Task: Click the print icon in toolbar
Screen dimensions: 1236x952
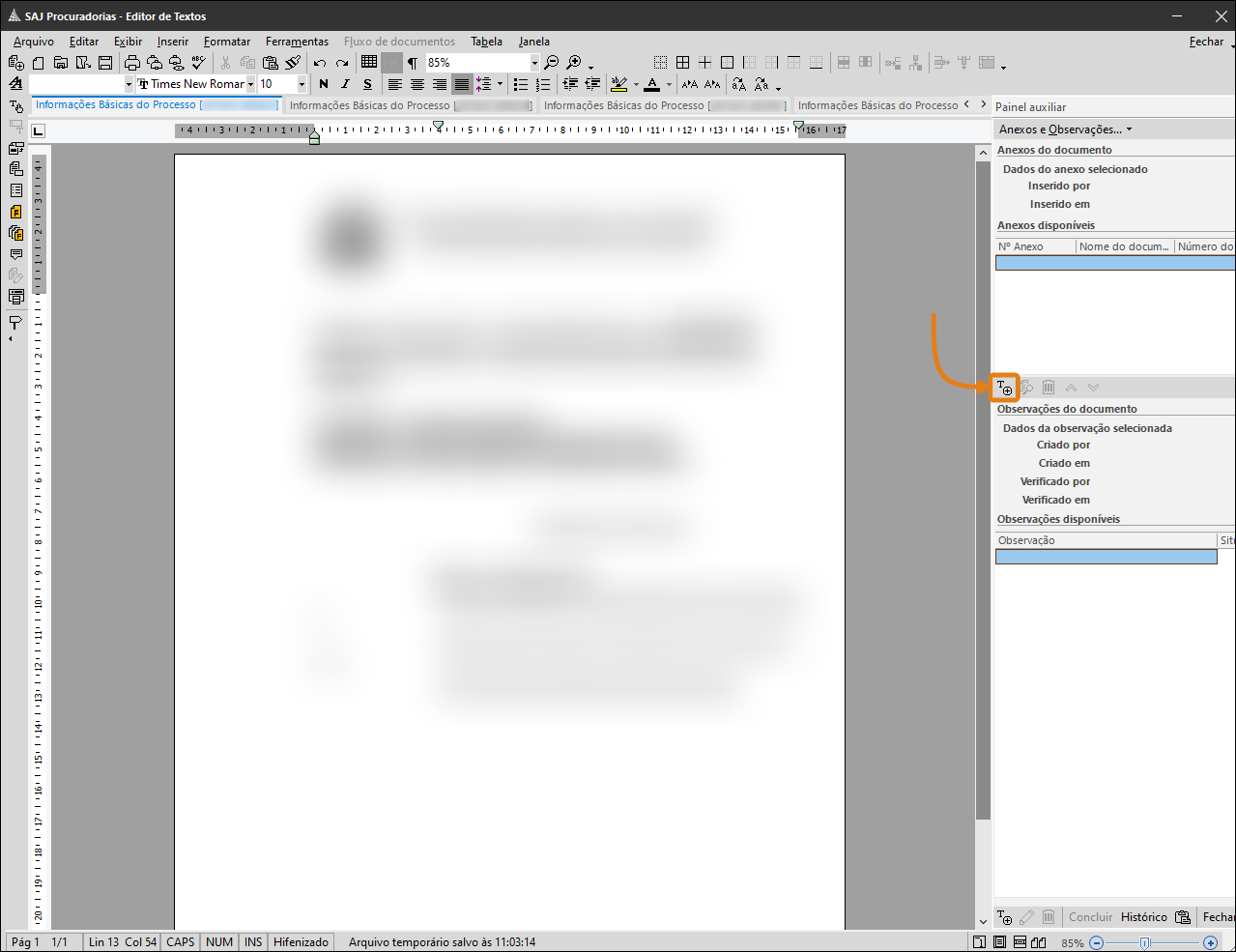Action: [x=132, y=63]
